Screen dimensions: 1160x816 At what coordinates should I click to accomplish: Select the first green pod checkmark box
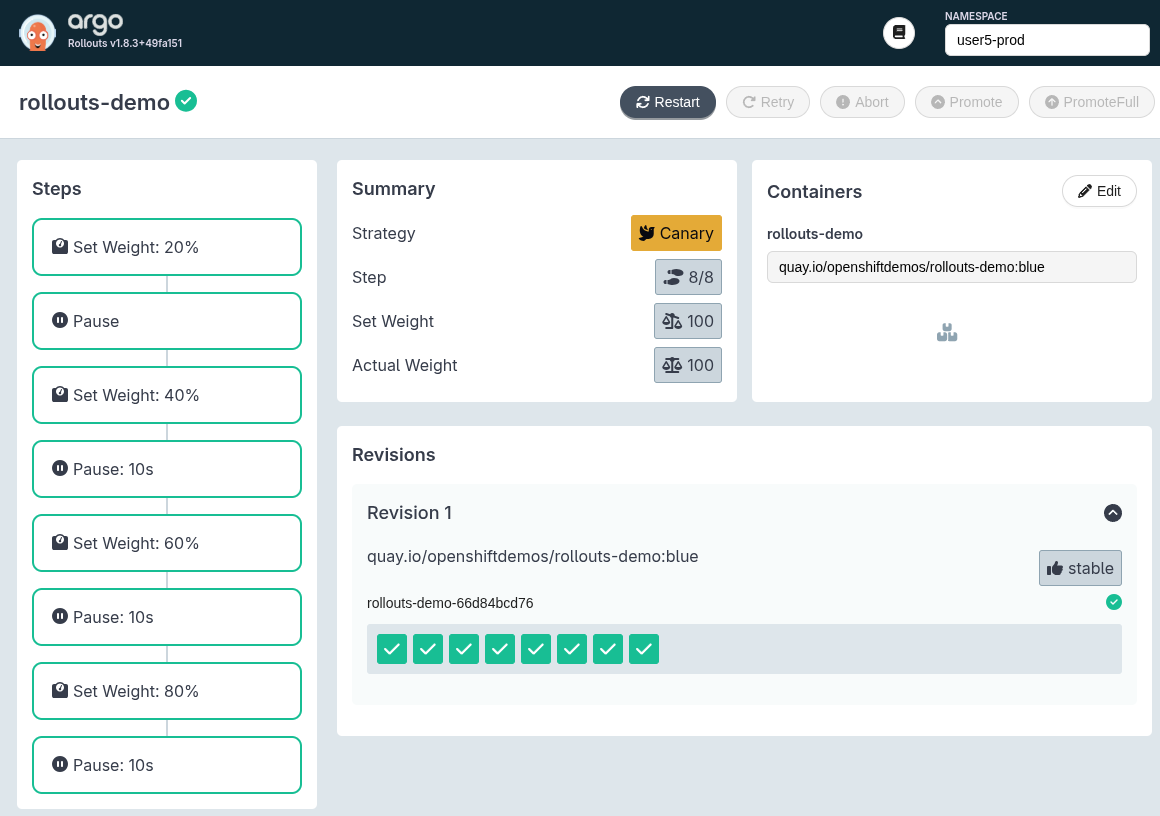pos(392,649)
